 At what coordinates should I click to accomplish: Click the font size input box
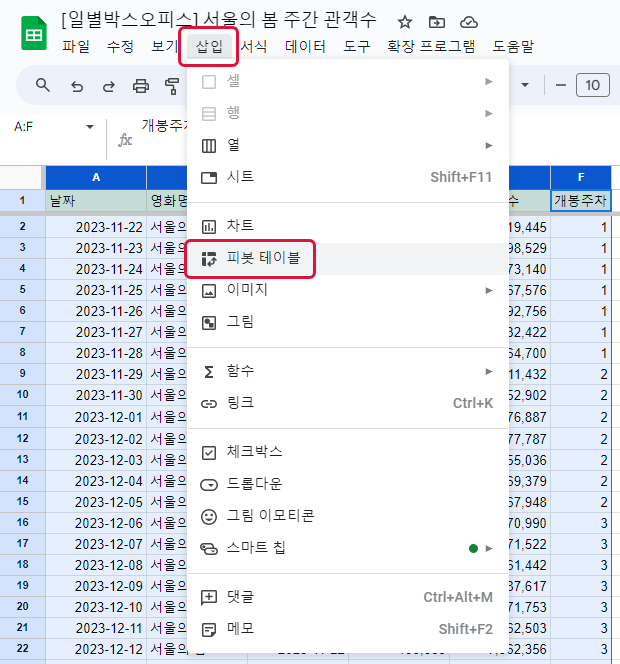click(x=592, y=86)
